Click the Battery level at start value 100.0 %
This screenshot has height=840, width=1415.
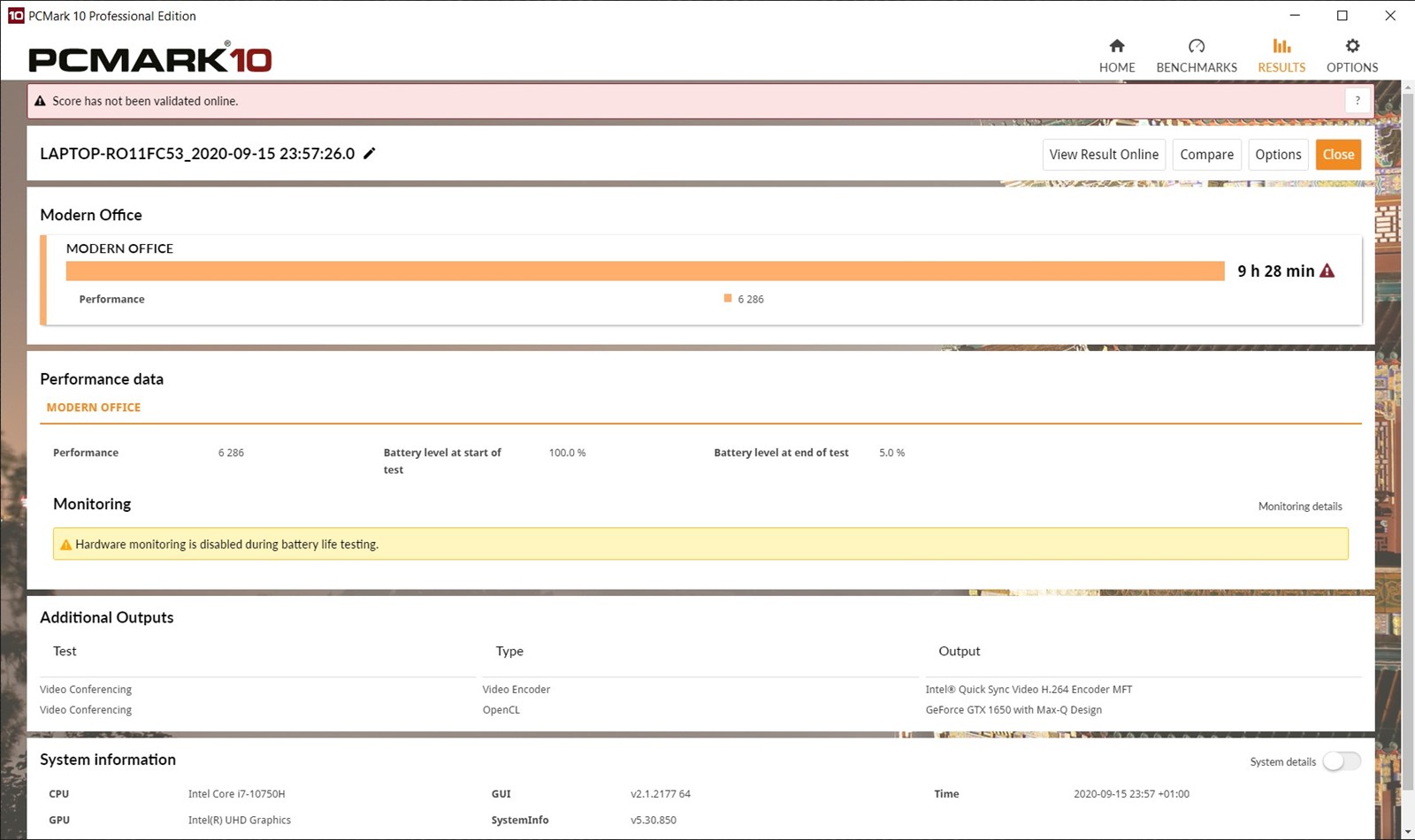[567, 453]
